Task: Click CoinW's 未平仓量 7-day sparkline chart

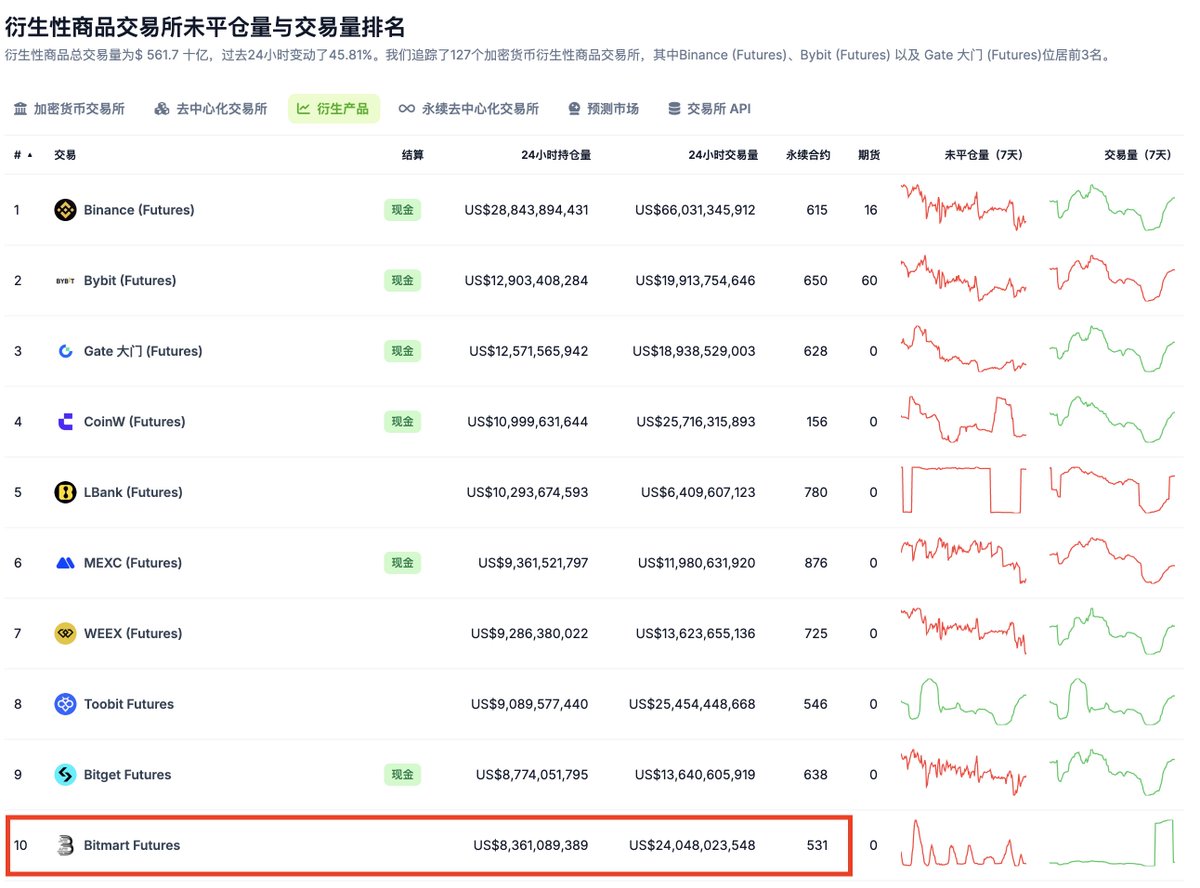Action: [x=964, y=419]
